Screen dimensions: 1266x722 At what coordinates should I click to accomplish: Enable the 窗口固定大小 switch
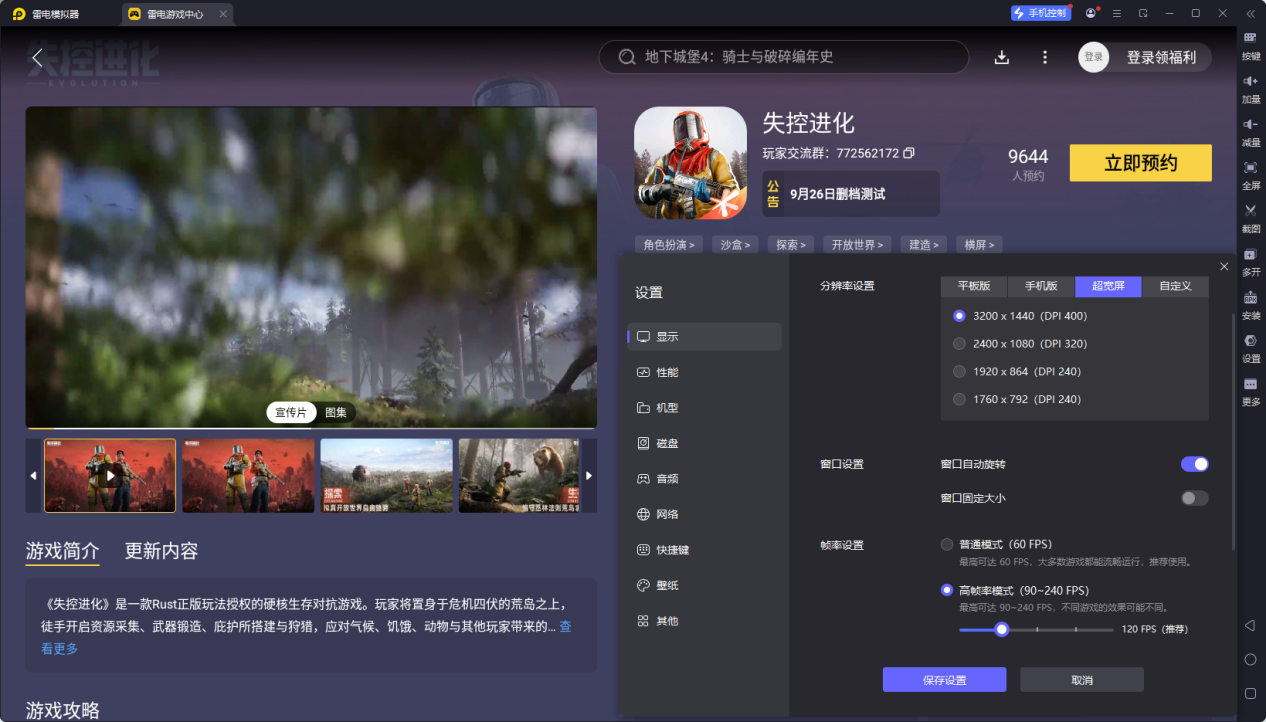(x=1194, y=498)
